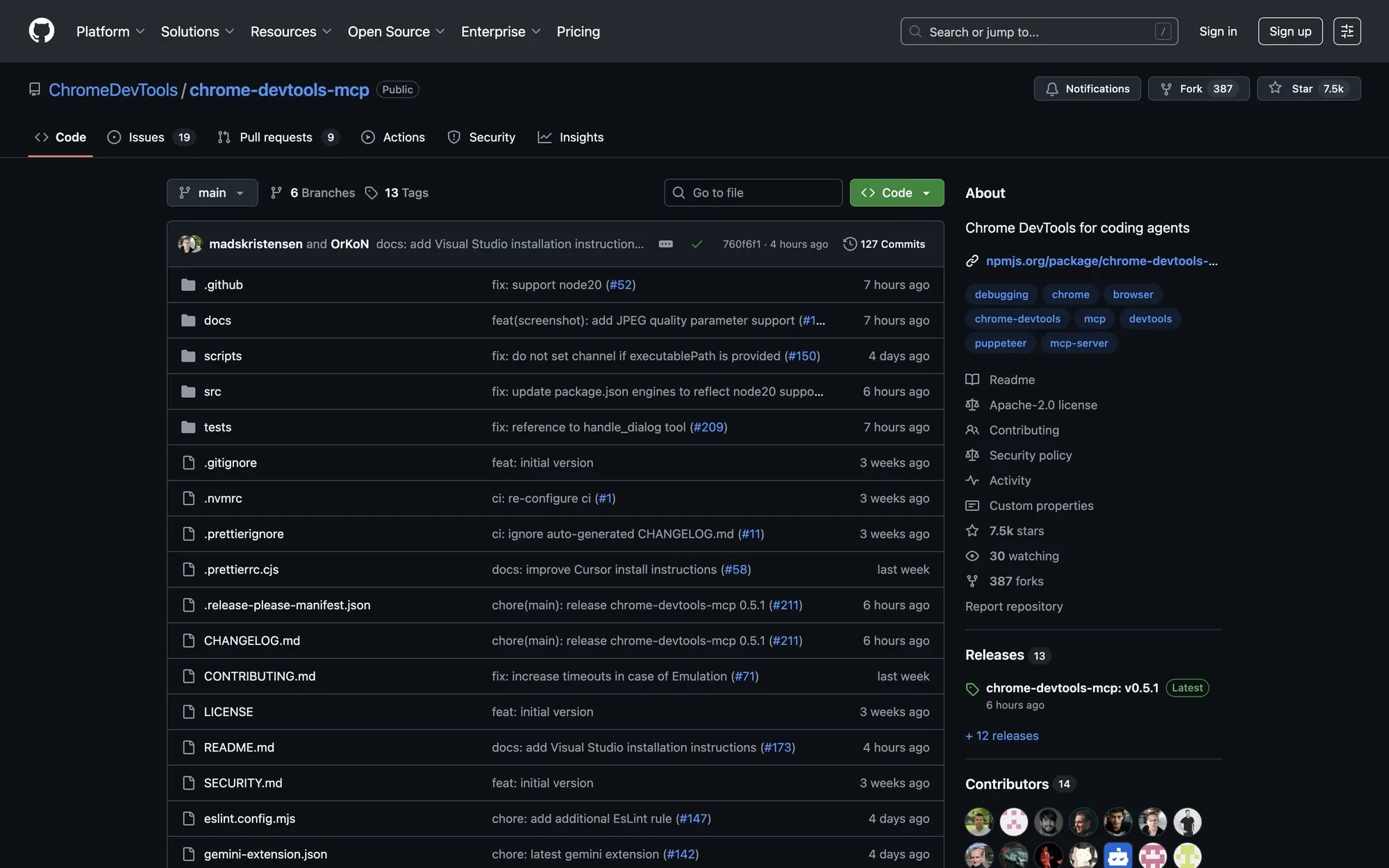Open the main branch dropdown

coord(212,193)
